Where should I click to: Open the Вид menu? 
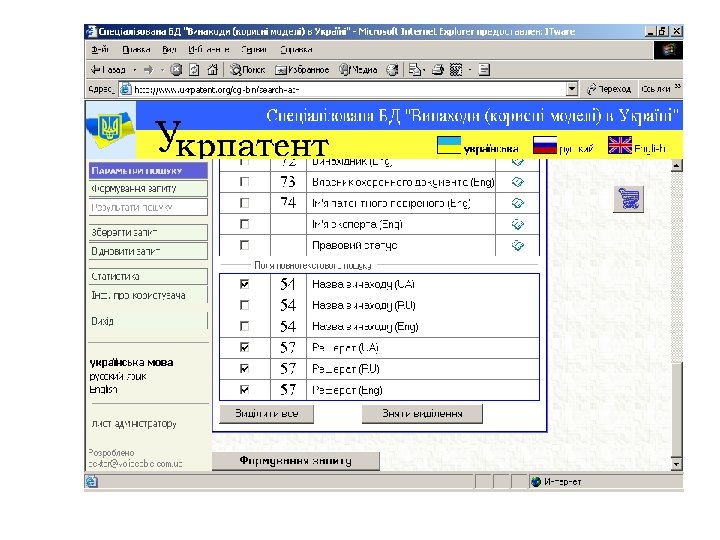[x=169, y=50]
